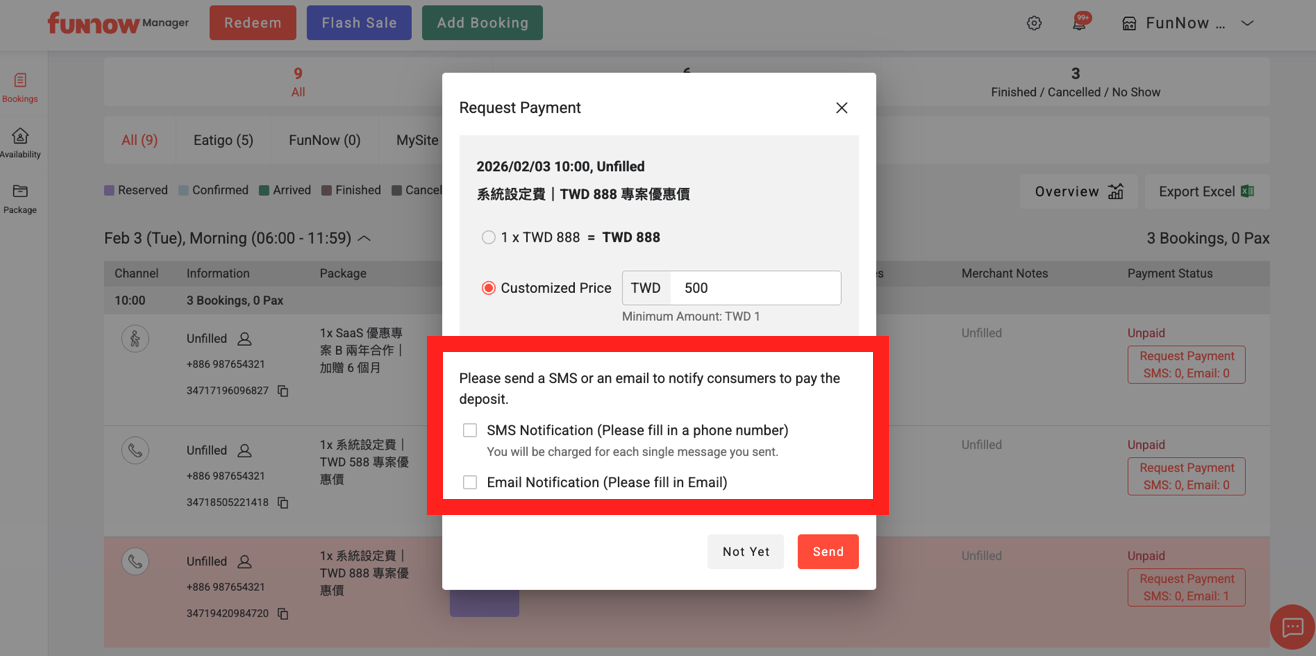Switch to the Eatigo (5) tab

pos(223,140)
